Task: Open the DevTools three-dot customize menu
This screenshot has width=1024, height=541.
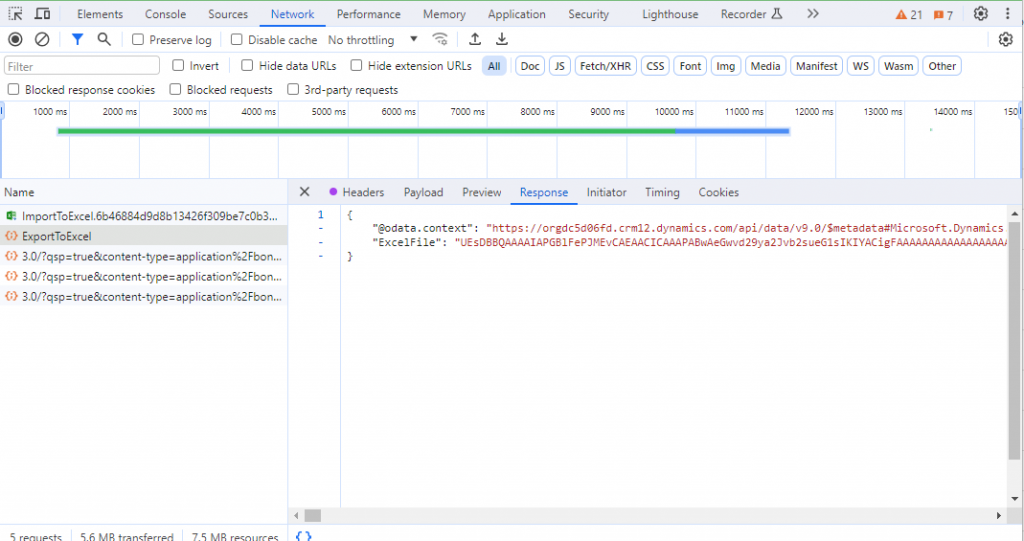Action: 1008,14
